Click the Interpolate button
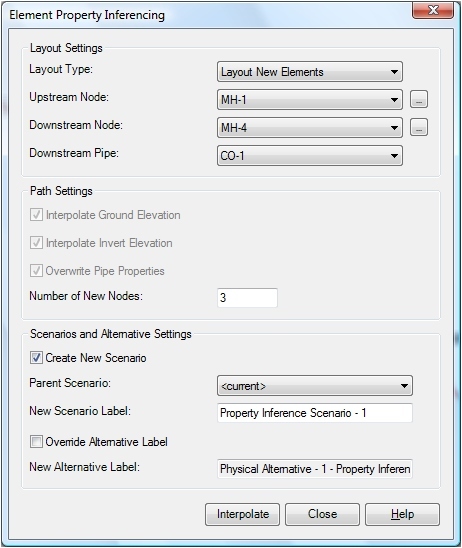 243,514
